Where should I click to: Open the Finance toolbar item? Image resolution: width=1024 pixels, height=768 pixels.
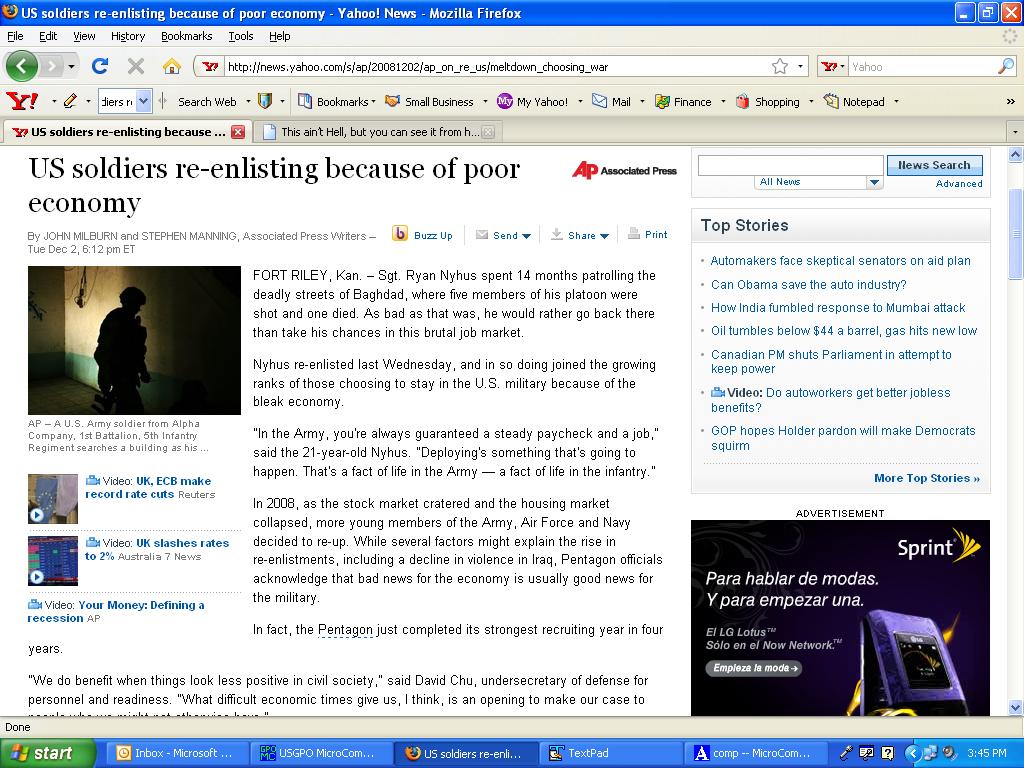[x=683, y=101]
